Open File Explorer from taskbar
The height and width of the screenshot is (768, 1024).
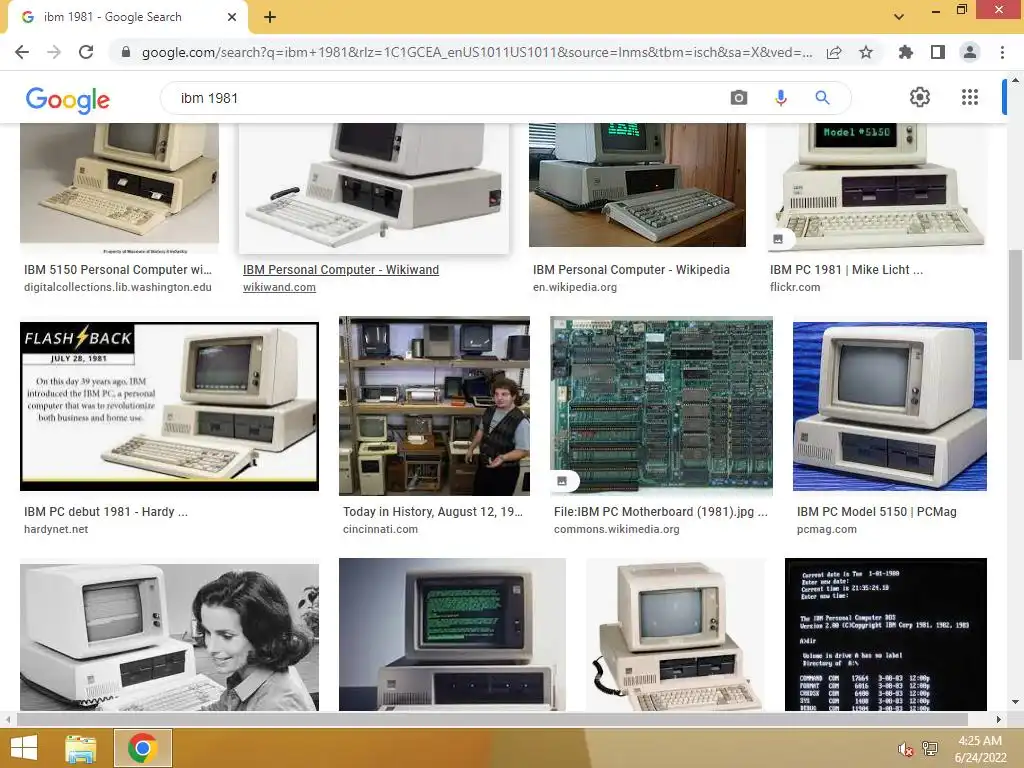81,748
